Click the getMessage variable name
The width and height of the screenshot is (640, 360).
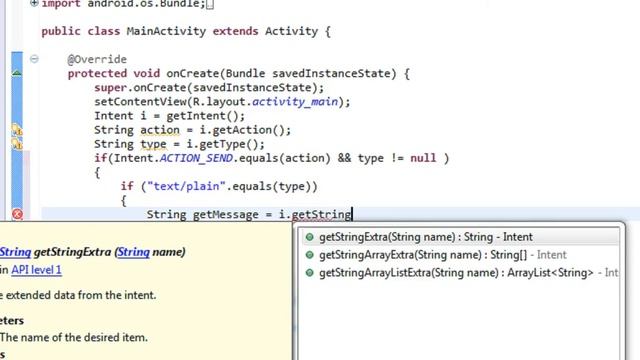click(x=226, y=214)
